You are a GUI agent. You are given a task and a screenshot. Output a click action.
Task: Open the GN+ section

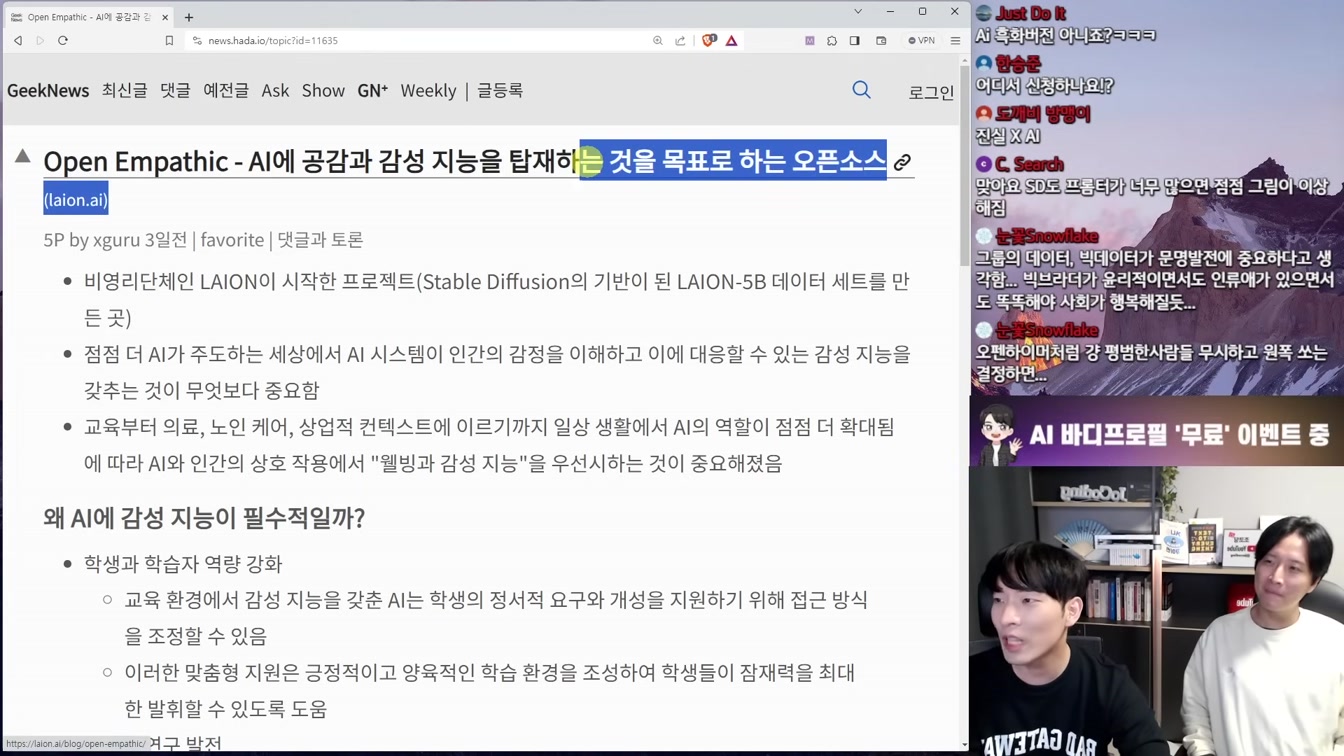coord(373,90)
